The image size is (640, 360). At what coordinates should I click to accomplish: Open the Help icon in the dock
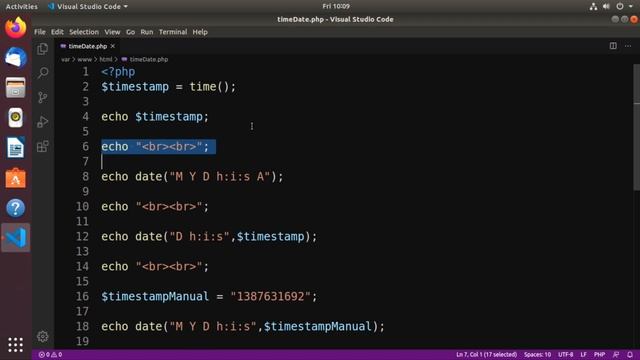coord(16,208)
